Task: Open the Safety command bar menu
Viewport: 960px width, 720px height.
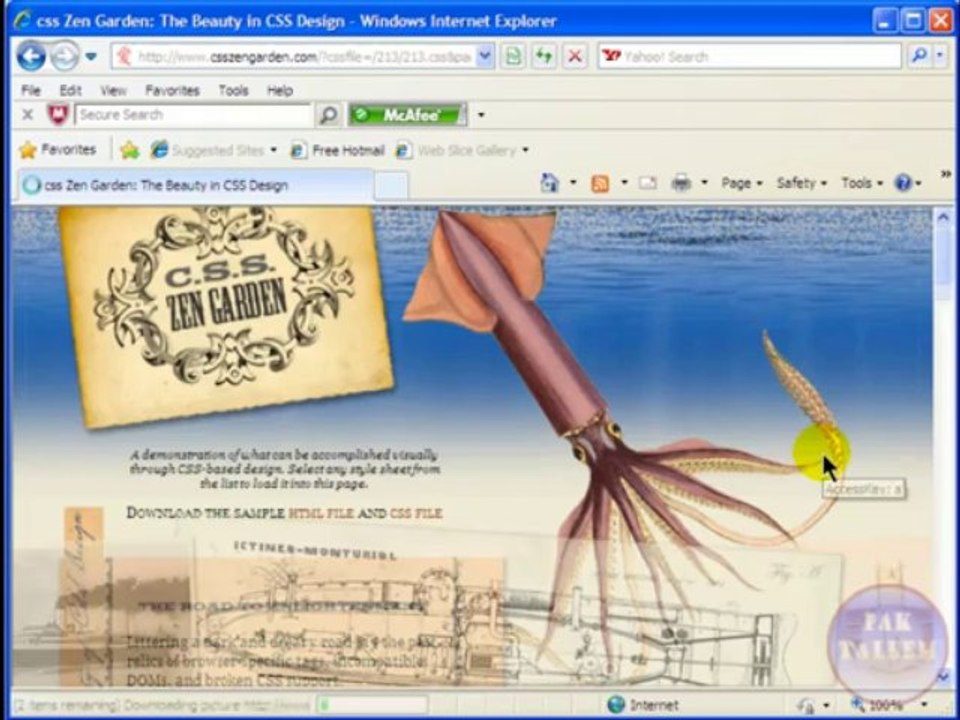Action: click(x=802, y=183)
